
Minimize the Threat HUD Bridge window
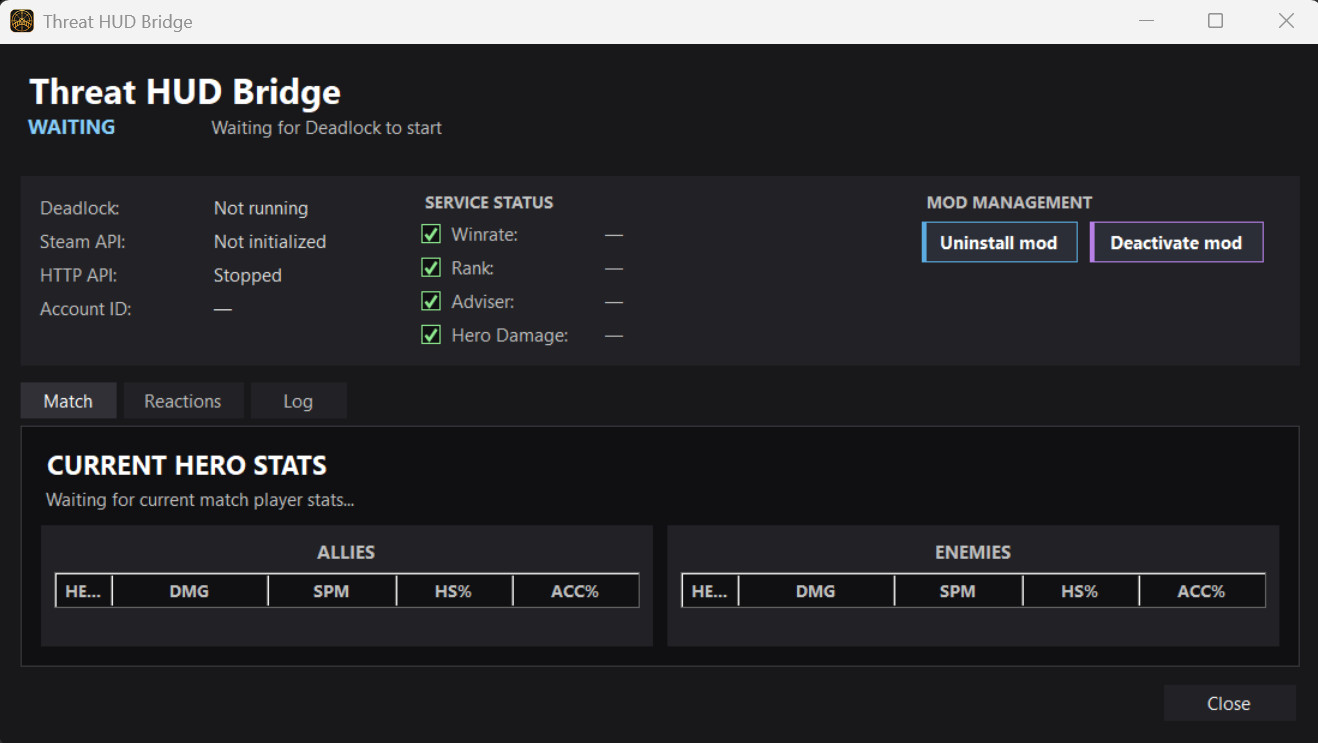pos(1145,21)
